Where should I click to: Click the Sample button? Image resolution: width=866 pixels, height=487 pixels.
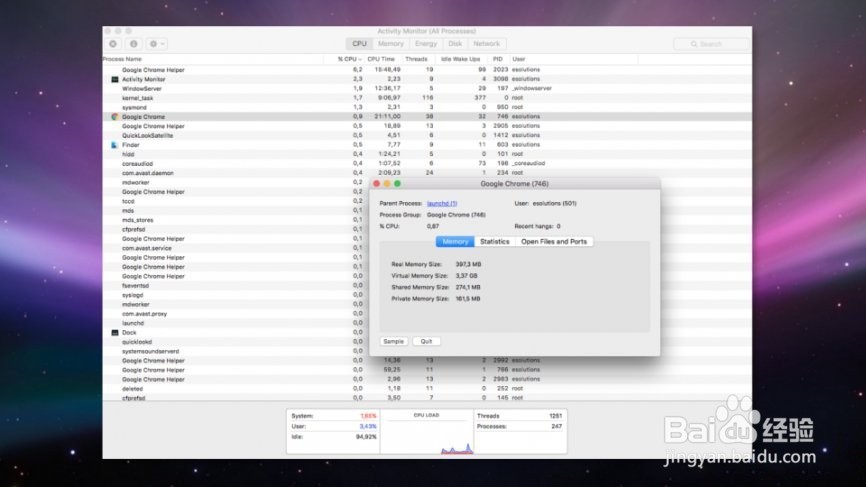pos(394,341)
